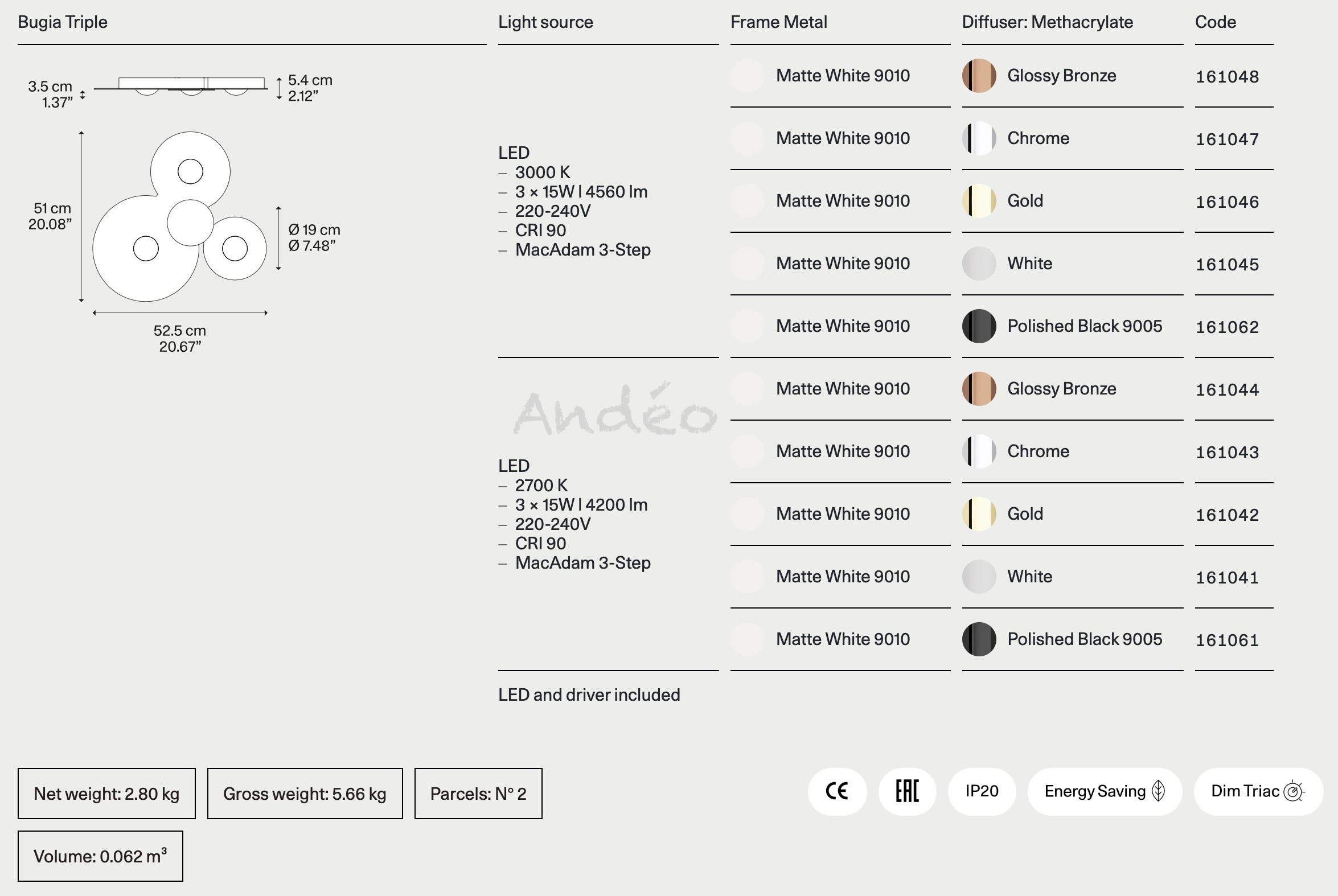Click product code 161044

pyautogui.click(x=1227, y=390)
